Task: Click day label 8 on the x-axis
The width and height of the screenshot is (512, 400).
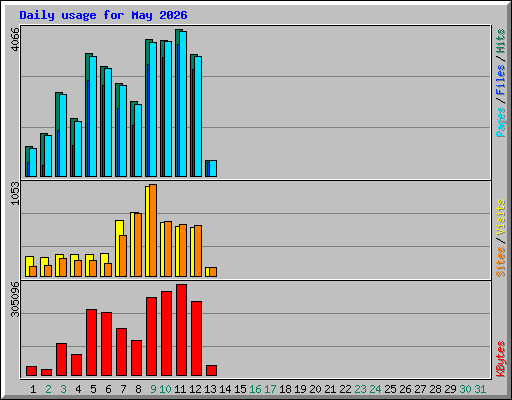Action: coord(138,389)
